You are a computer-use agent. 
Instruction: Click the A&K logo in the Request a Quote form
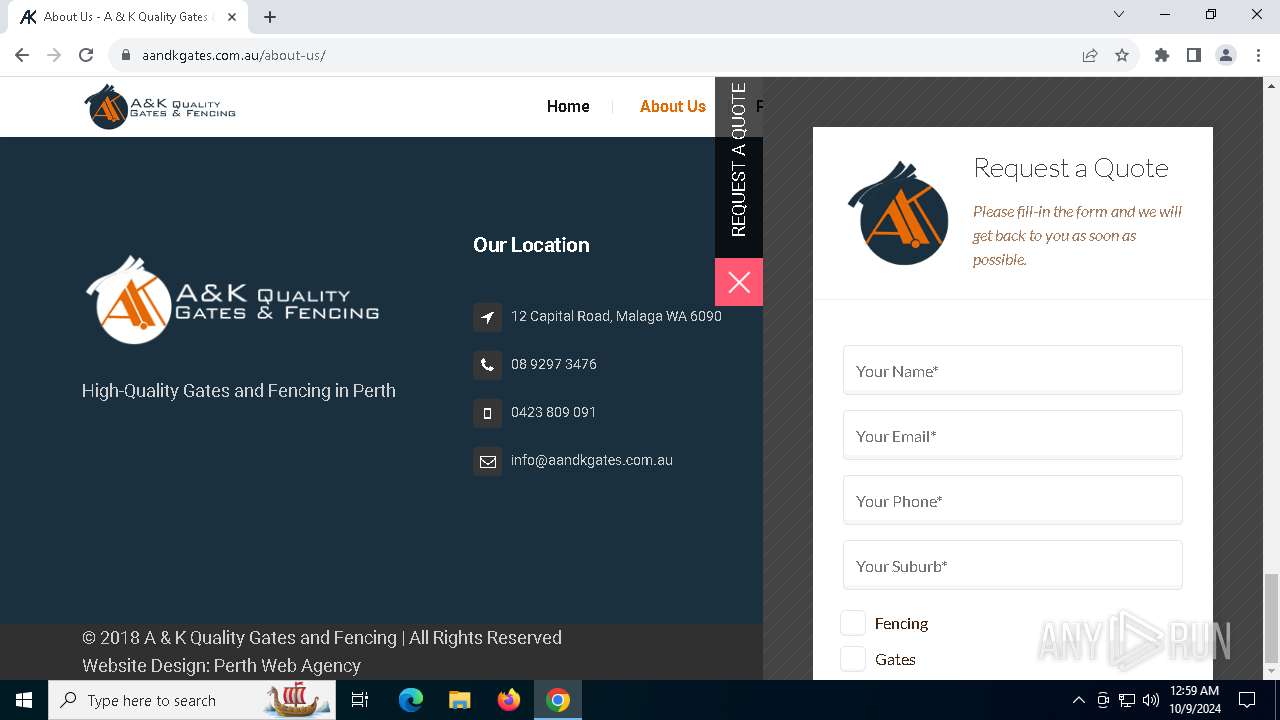point(898,213)
